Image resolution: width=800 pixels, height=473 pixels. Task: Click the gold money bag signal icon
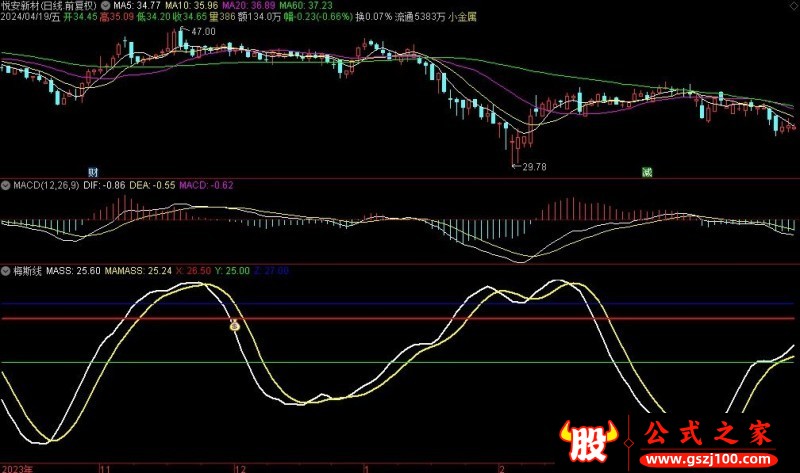[x=236, y=325]
